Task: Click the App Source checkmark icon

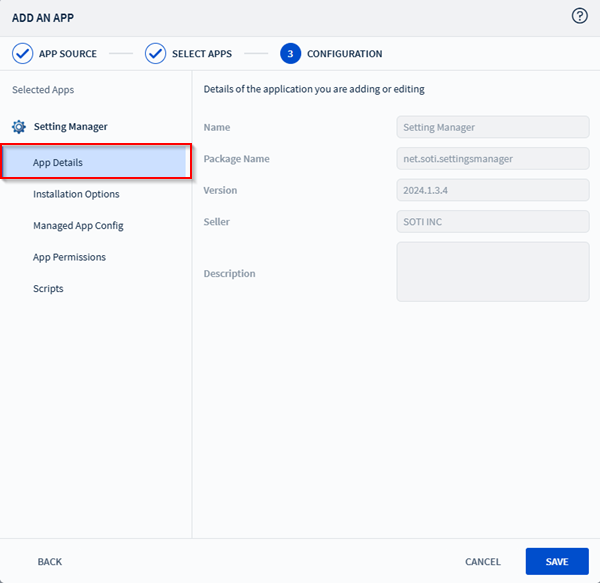Action: click(22, 54)
